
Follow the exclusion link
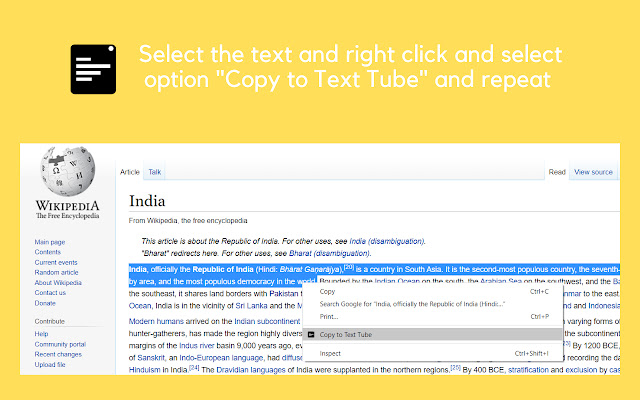581,370
